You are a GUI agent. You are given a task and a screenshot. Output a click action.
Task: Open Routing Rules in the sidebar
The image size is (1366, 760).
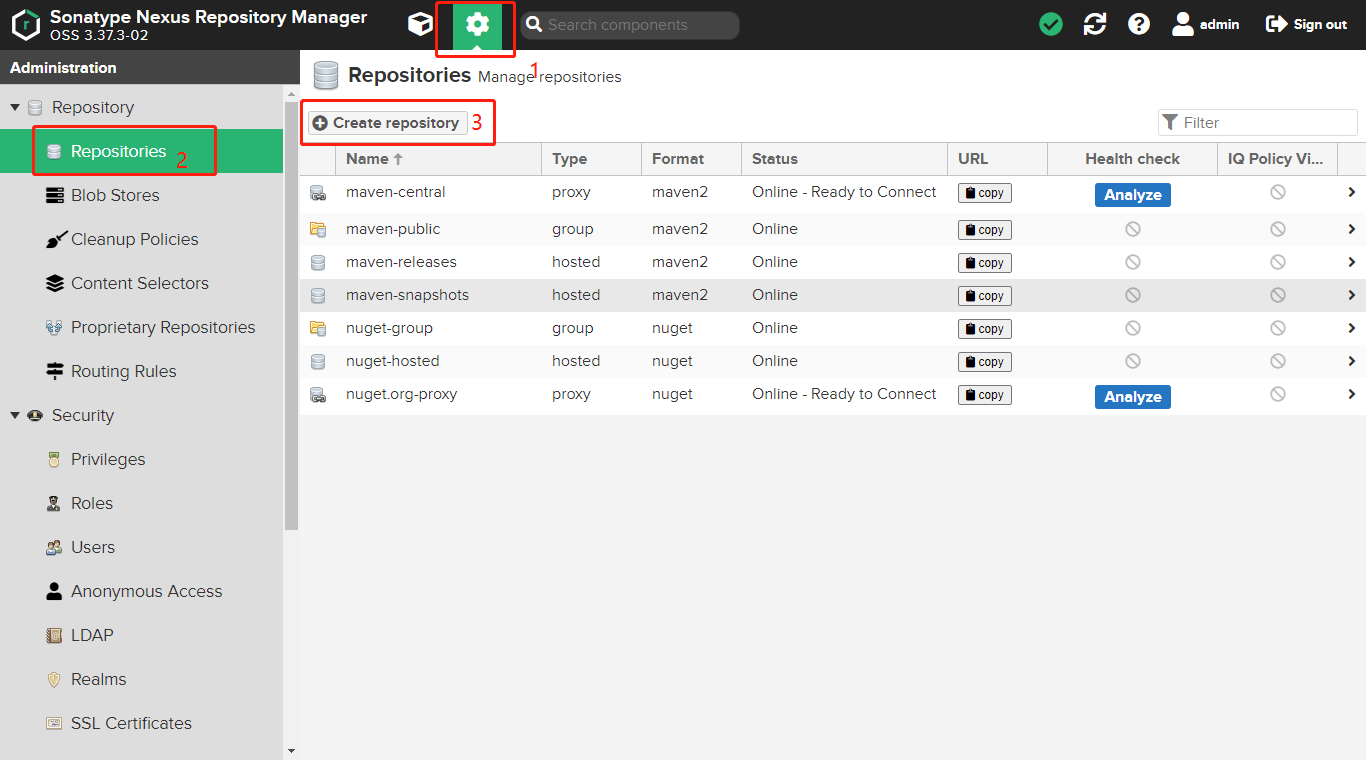tap(142, 371)
